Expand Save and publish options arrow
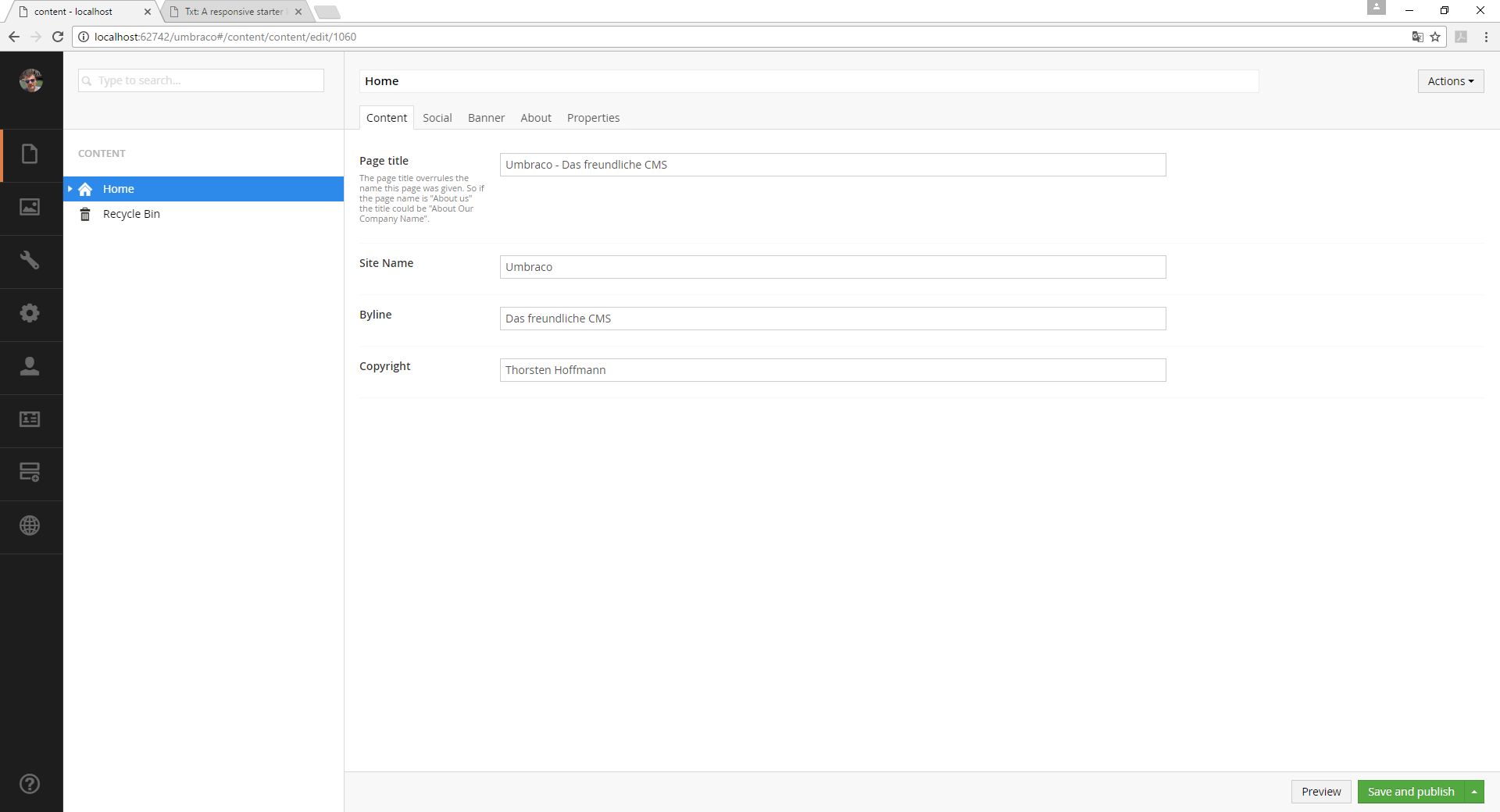The width and height of the screenshot is (1500, 812). point(1474,792)
